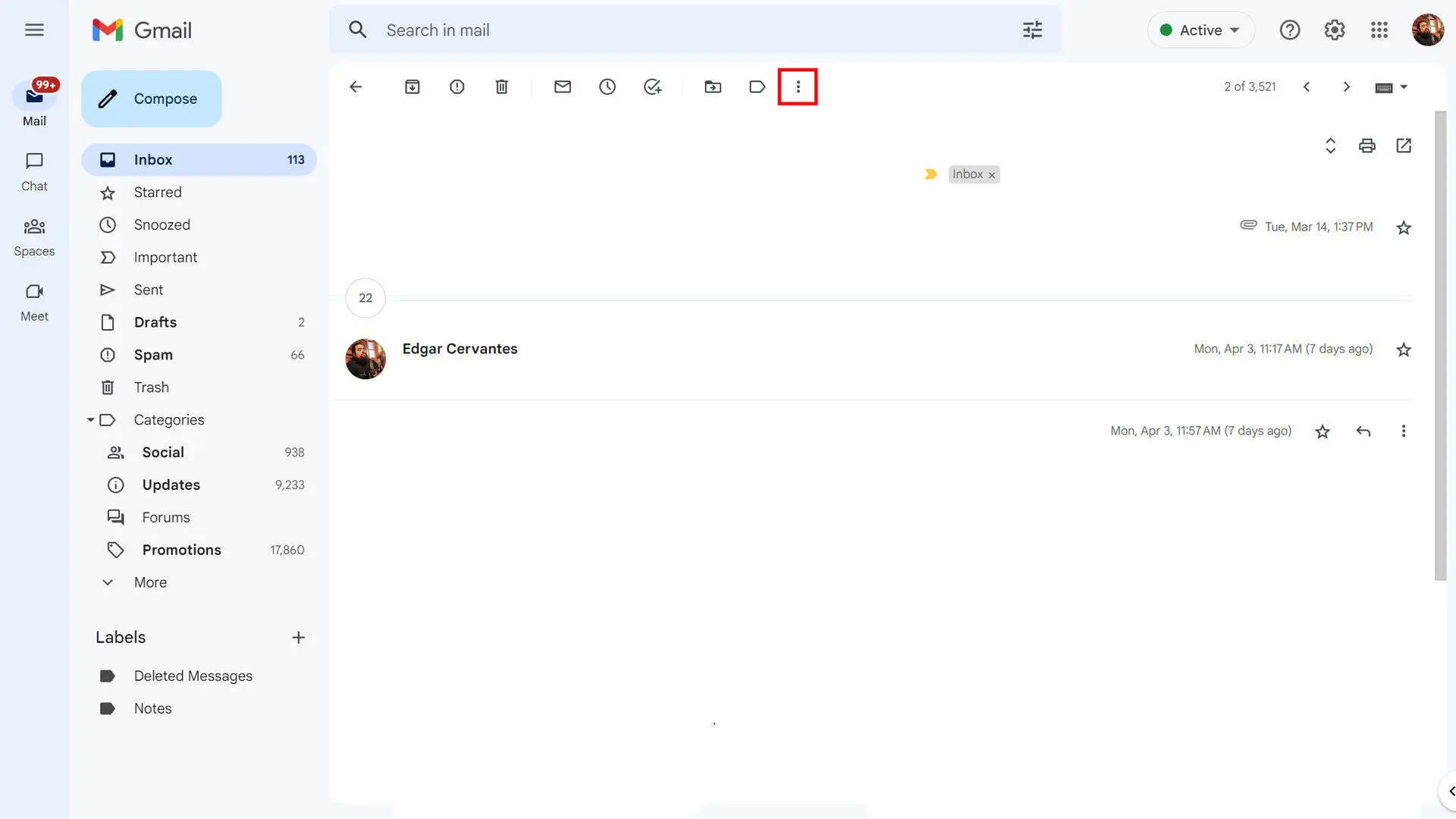Open Starred folder
Screen dimensions: 1456x819
[x=199, y=193]
